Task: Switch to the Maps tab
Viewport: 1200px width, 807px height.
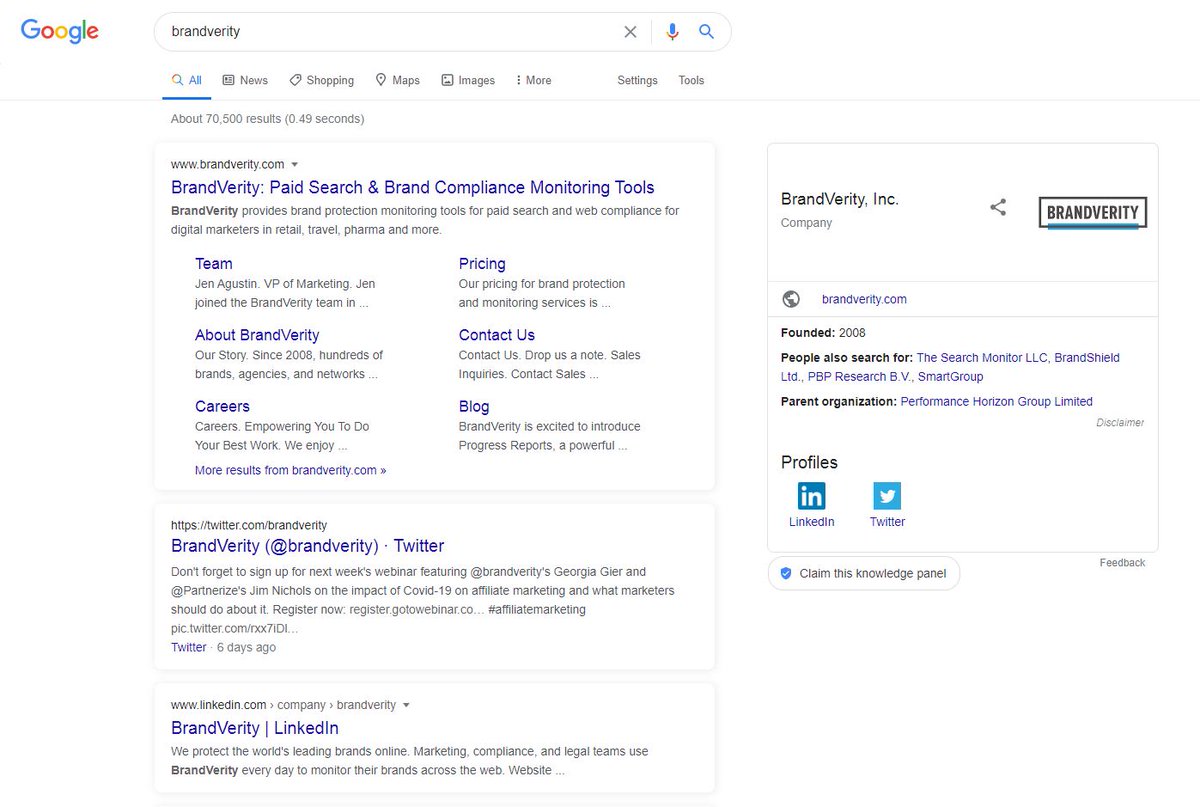Action: pyautogui.click(x=397, y=80)
